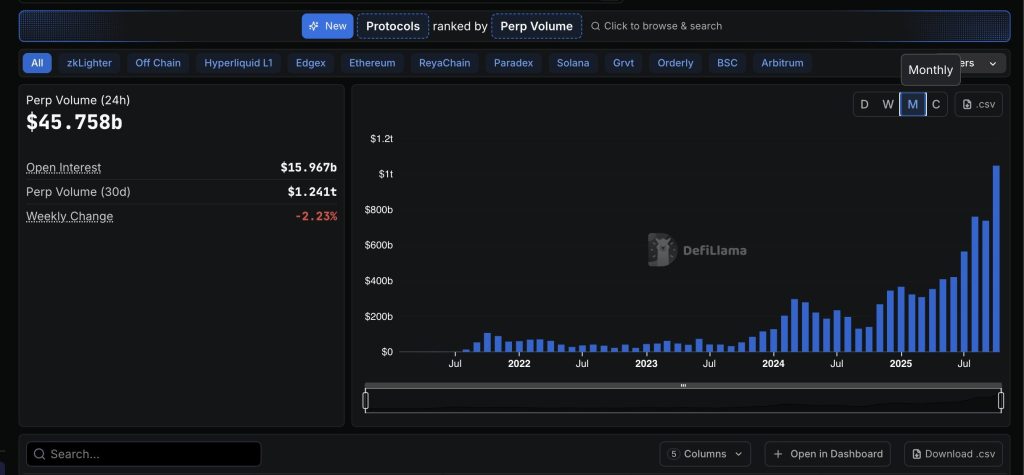Click the Download .csv file icon
Screen dimensions: 1024x475
coord(914,454)
